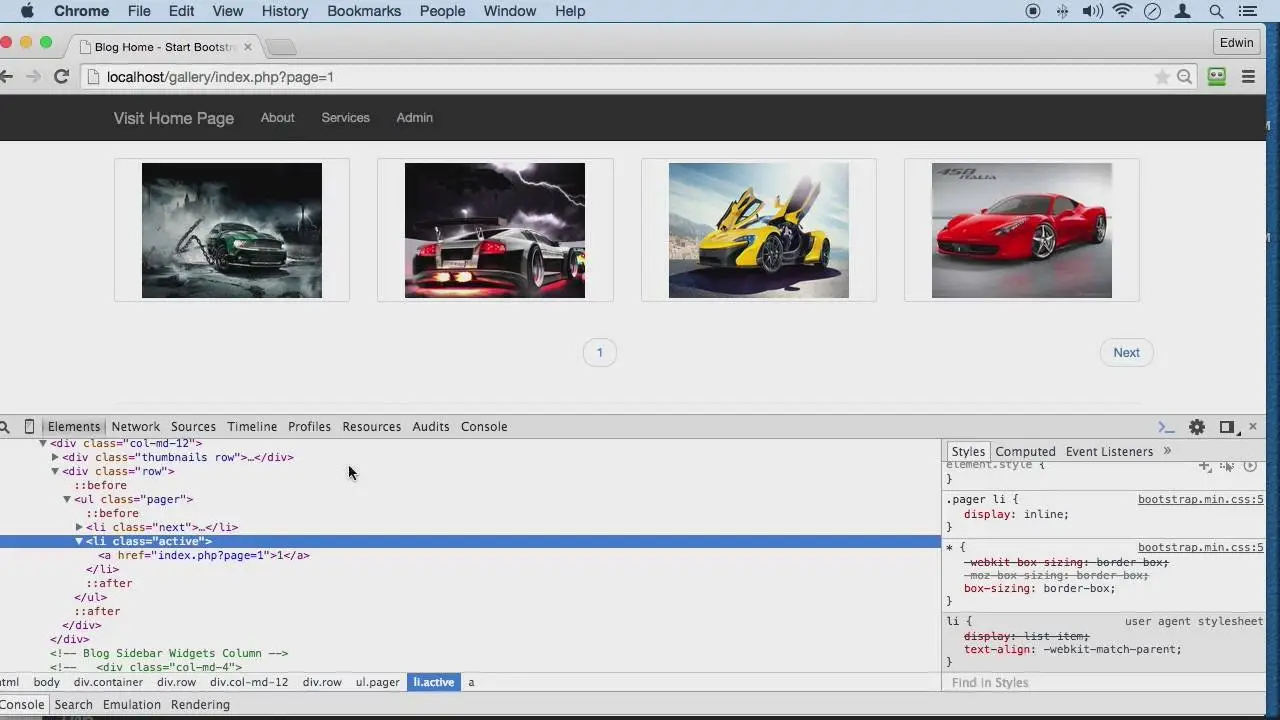
Task: Open Notification Center list icon
Action: [x=1248, y=11]
